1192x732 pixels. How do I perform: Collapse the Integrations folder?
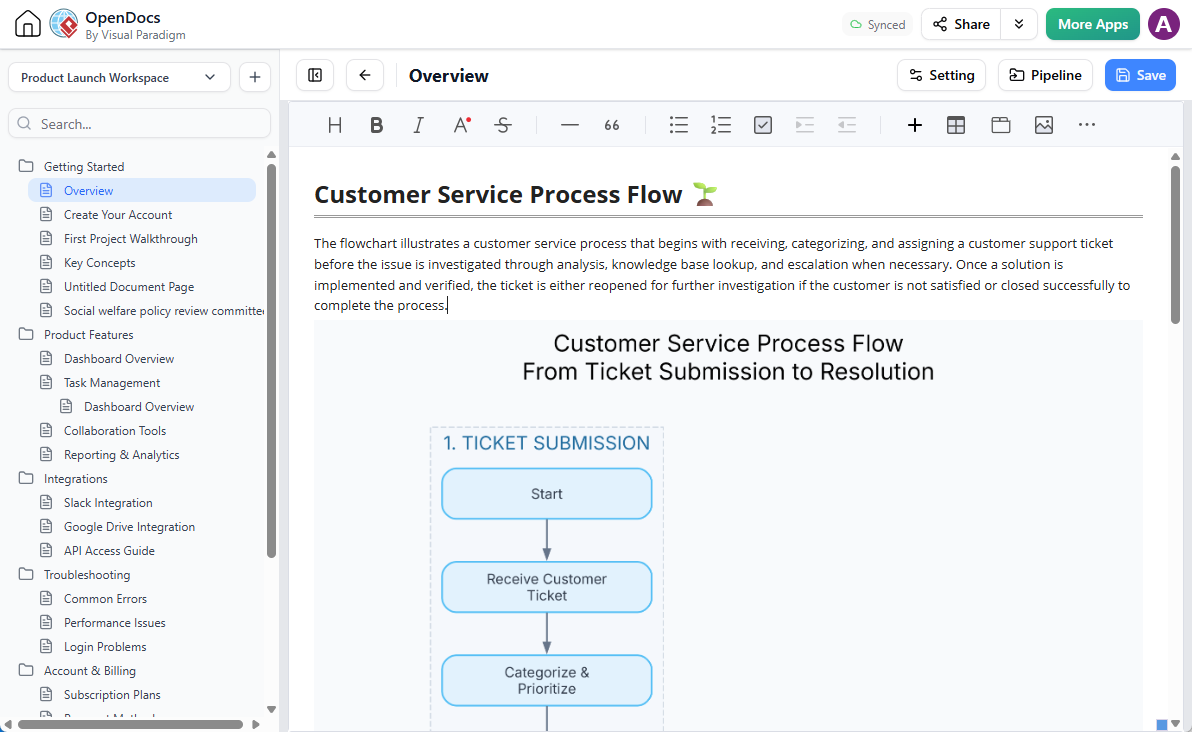27,478
